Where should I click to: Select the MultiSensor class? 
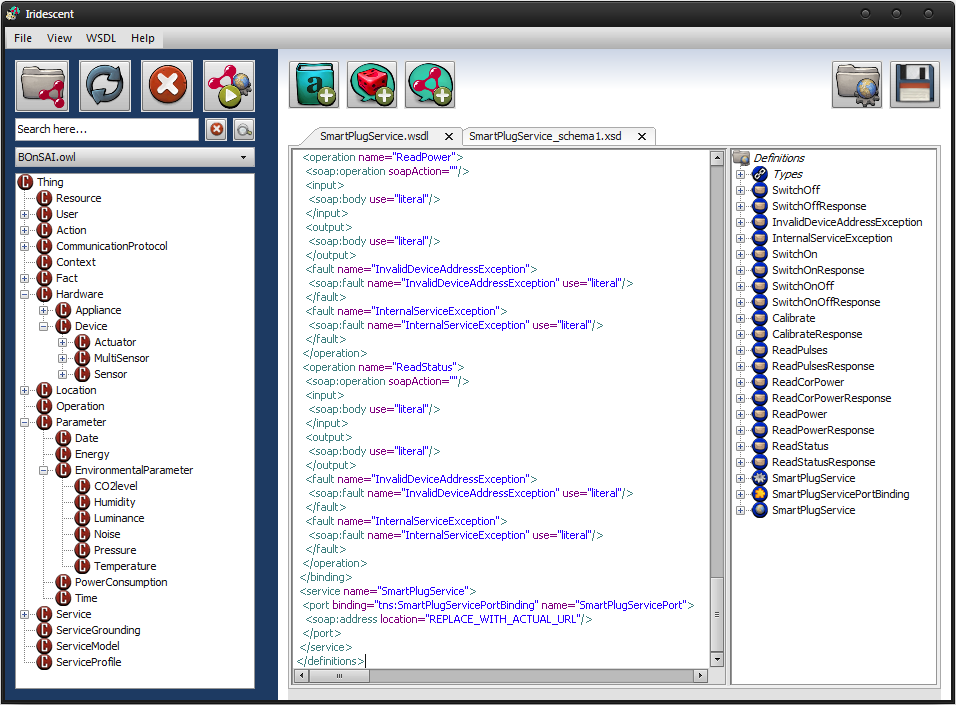(121, 358)
